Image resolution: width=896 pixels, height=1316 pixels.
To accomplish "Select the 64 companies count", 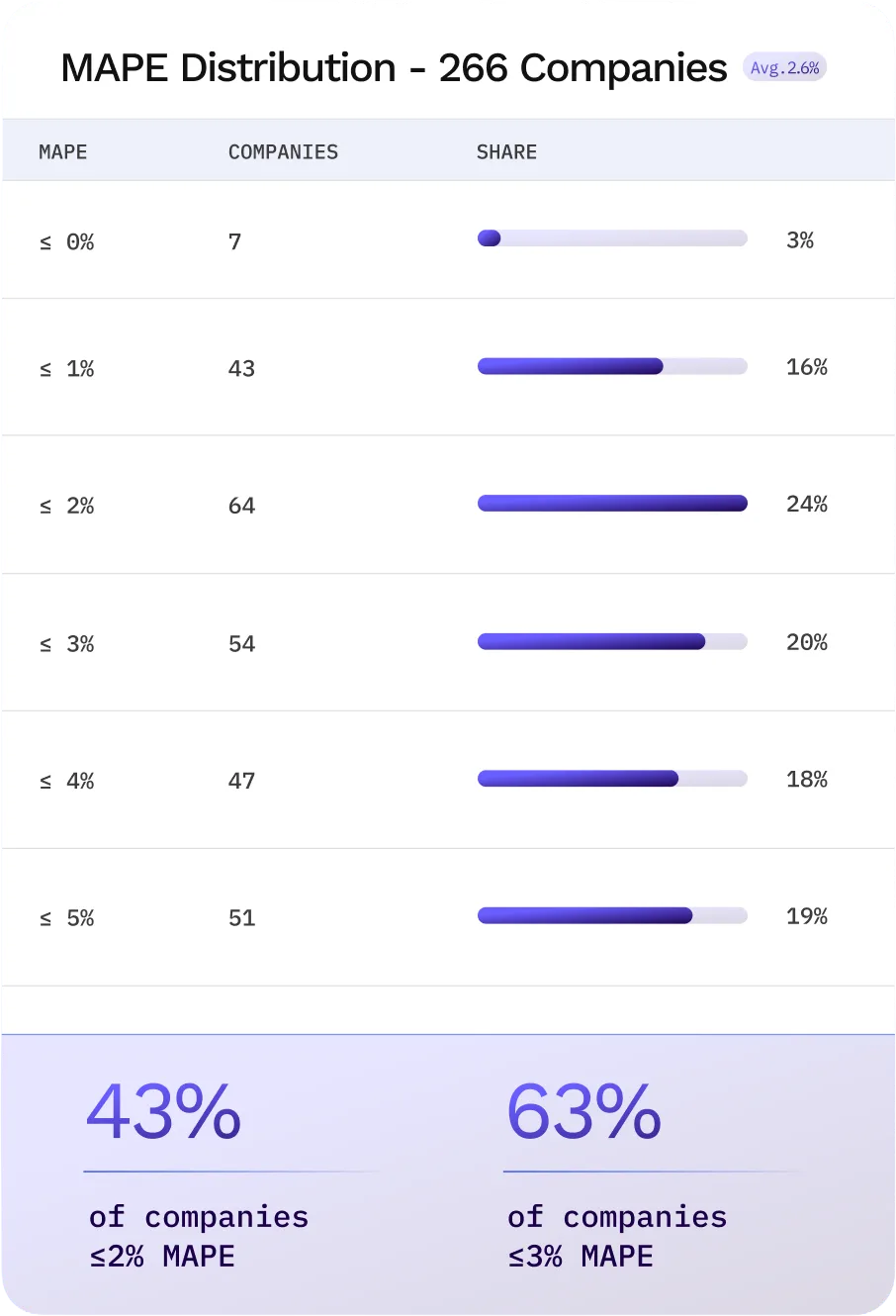I will [x=241, y=506].
